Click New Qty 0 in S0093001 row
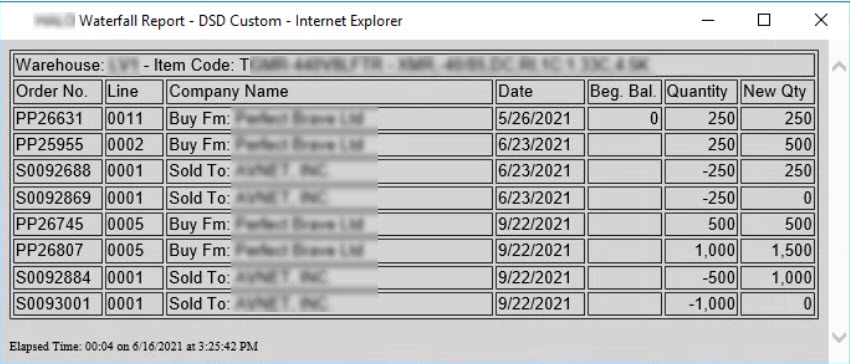The width and height of the screenshot is (850, 364). (x=777, y=304)
